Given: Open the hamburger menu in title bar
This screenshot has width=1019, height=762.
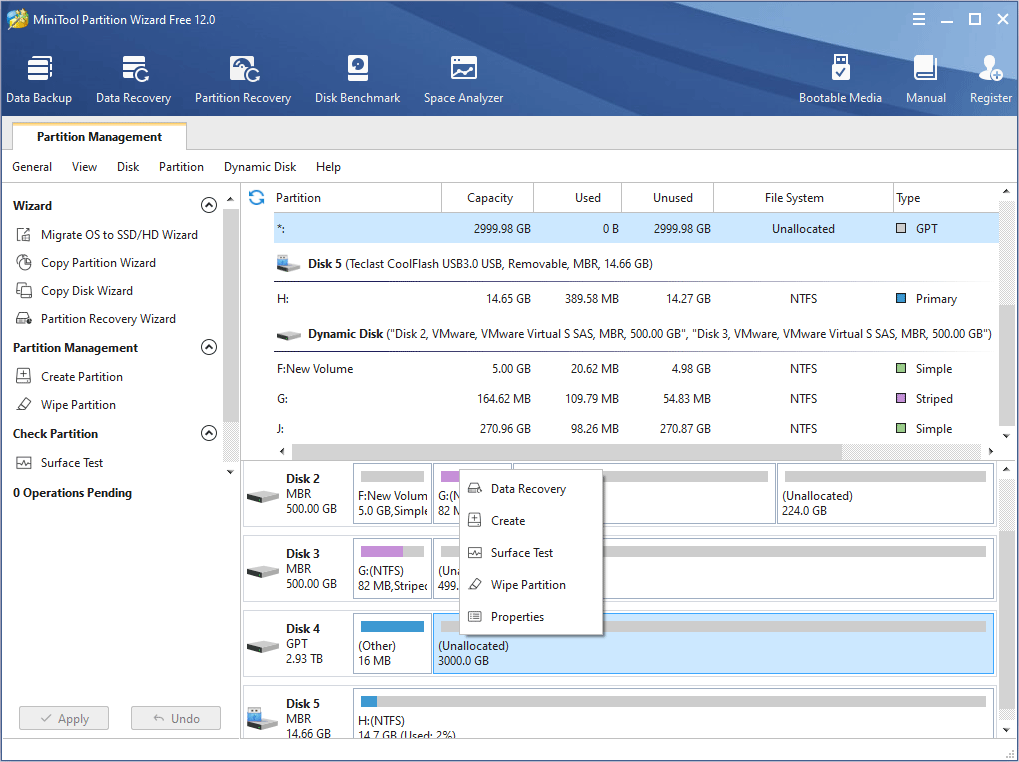Looking at the screenshot, I should (918, 19).
